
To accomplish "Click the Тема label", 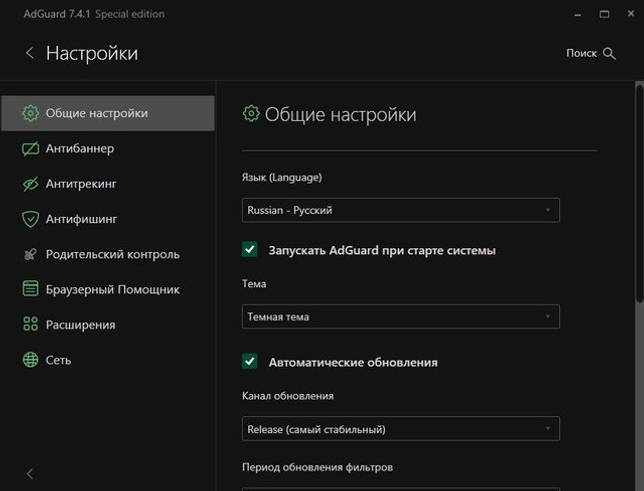I will click(x=254, y=284).
